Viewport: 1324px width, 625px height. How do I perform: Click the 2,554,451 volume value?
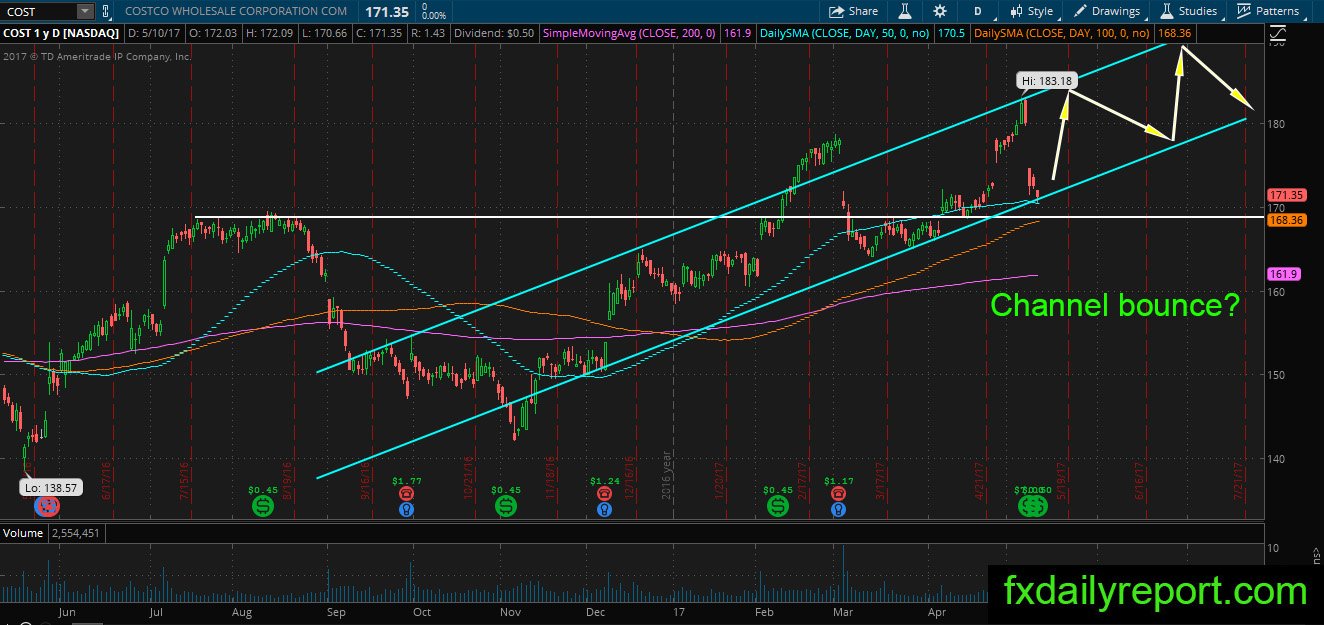(x=75, y=533)
